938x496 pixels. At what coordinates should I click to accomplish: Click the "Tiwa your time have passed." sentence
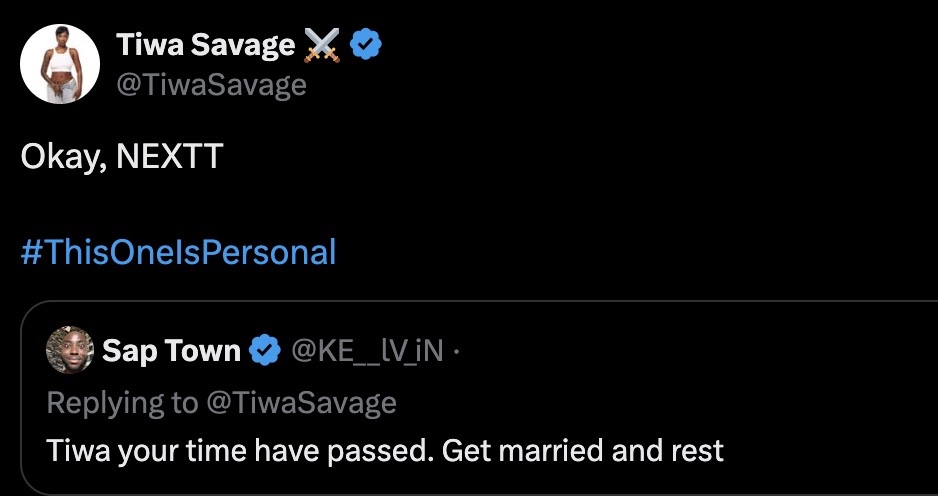pyautogui.click(x=240, y=450)
